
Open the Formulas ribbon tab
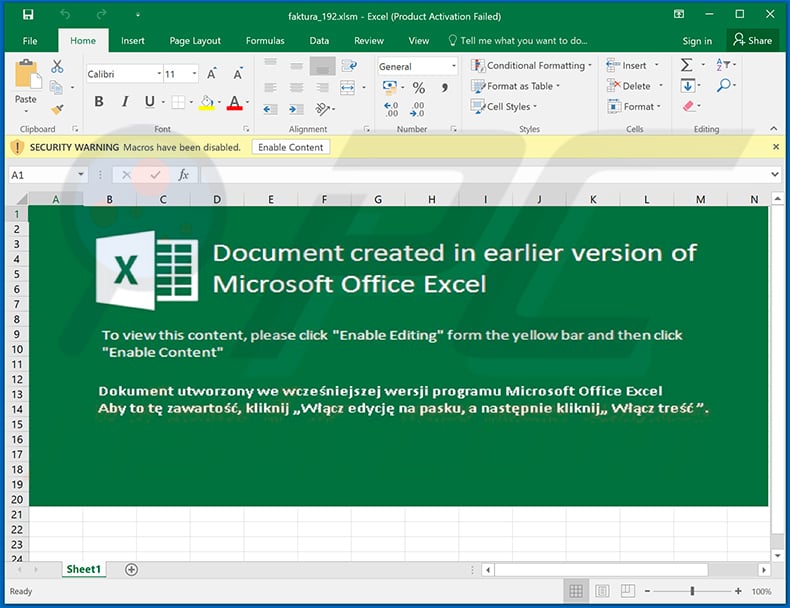(265, 41)
